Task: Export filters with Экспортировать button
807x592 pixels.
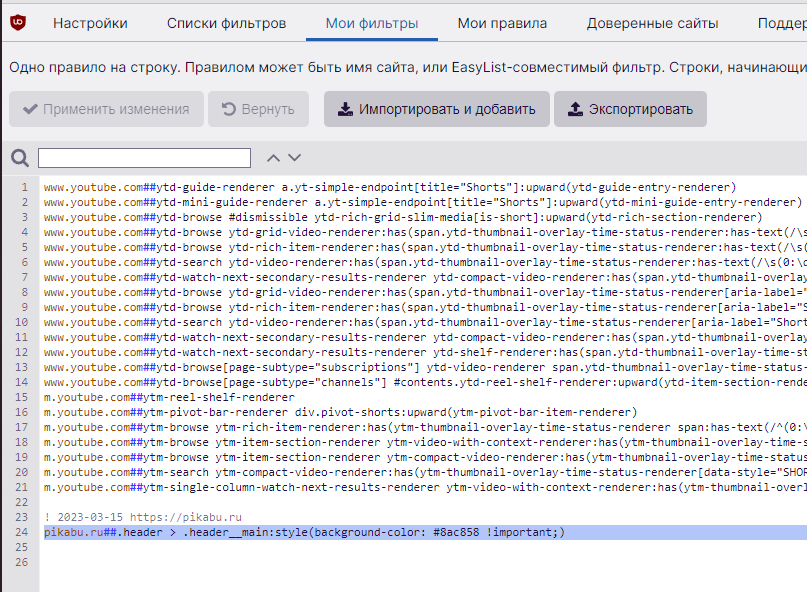Action: 630,109
